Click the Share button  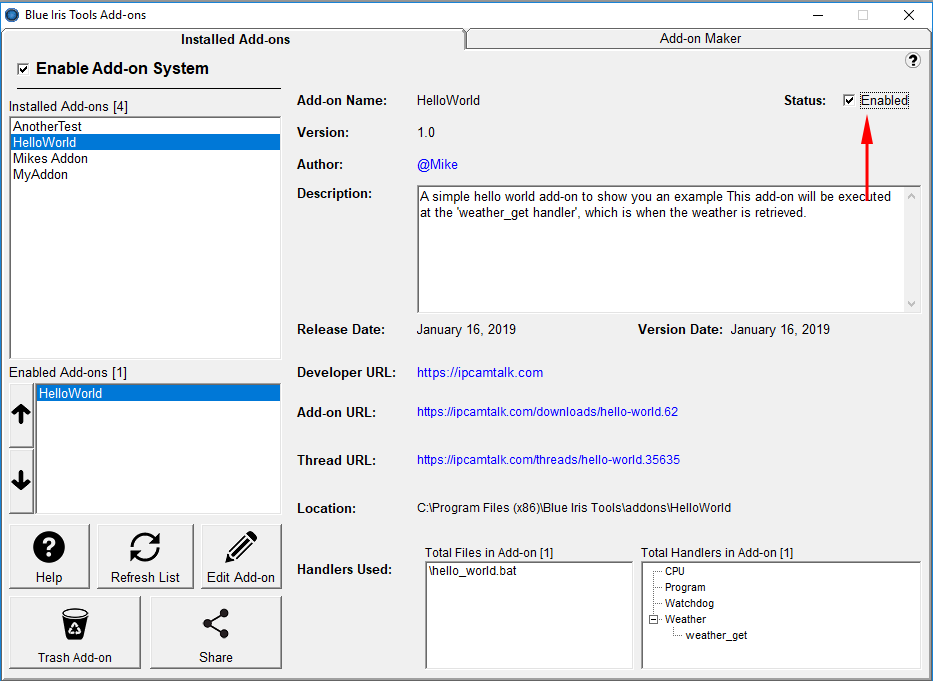tap(215, 633)
